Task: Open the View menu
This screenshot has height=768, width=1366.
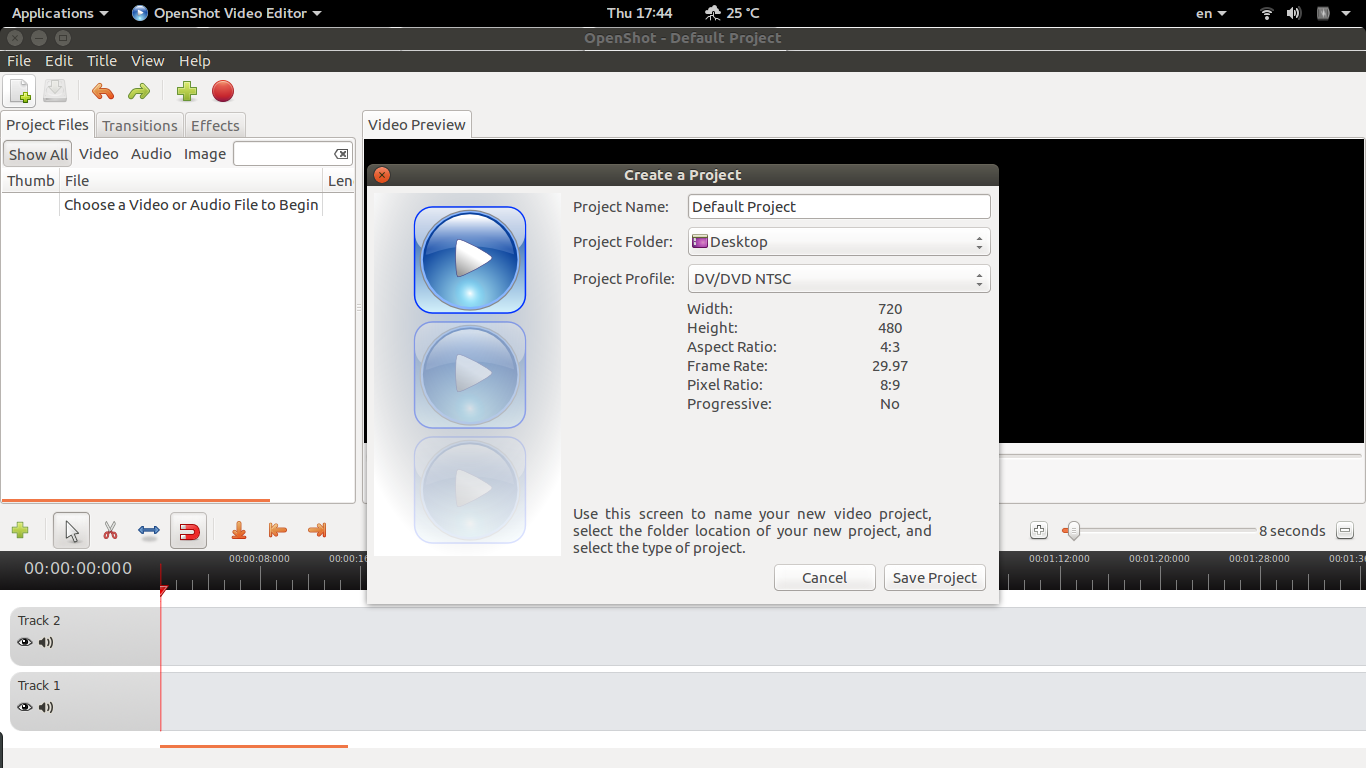Action: (x=147, y=61)
